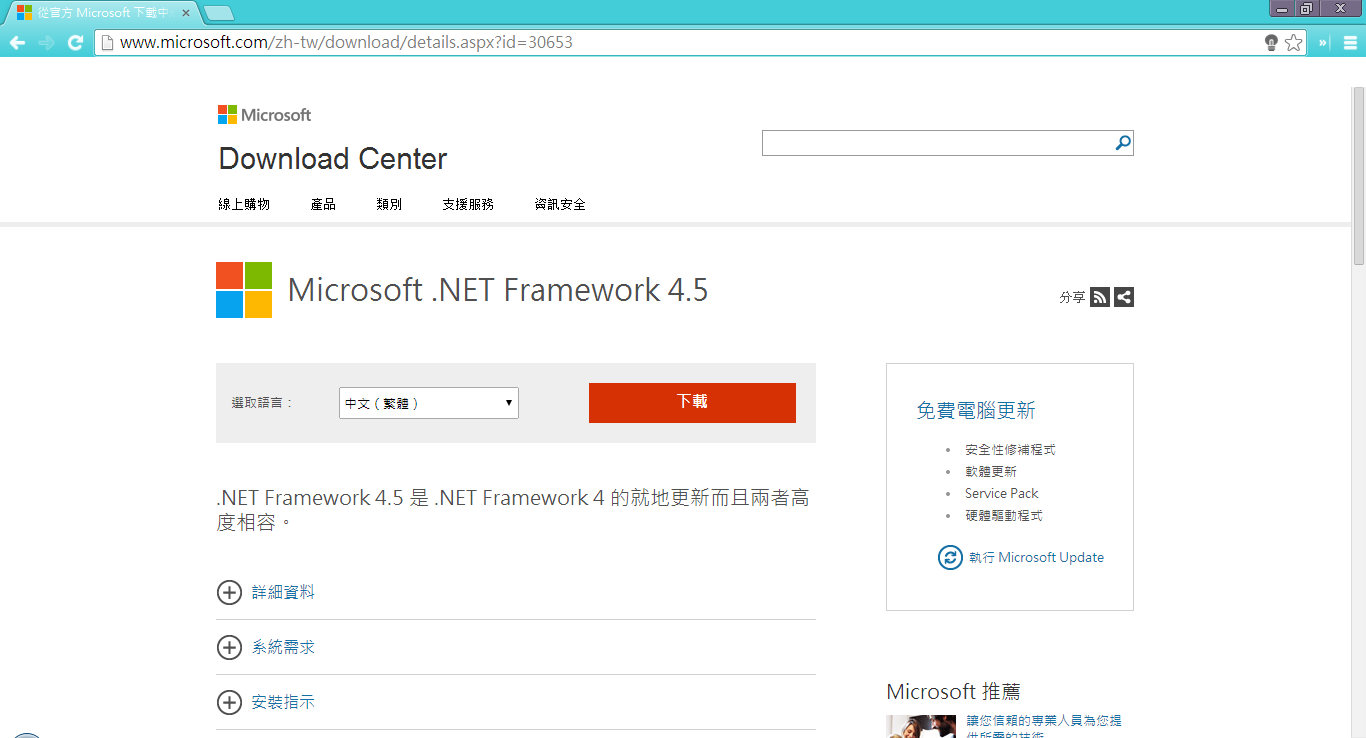Image resolution: width=1366 pixels, height=738 pixels.
Task: Click the browser back arrow
Action: [17, 43]
